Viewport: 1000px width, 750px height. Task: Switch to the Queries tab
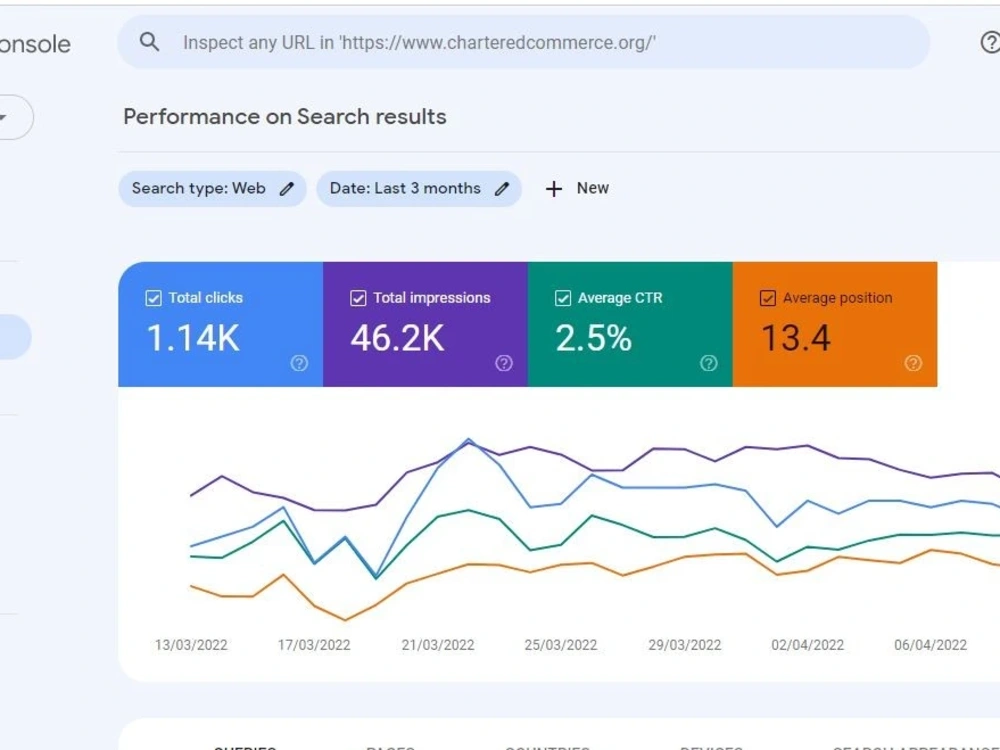[x=245, y=746]
